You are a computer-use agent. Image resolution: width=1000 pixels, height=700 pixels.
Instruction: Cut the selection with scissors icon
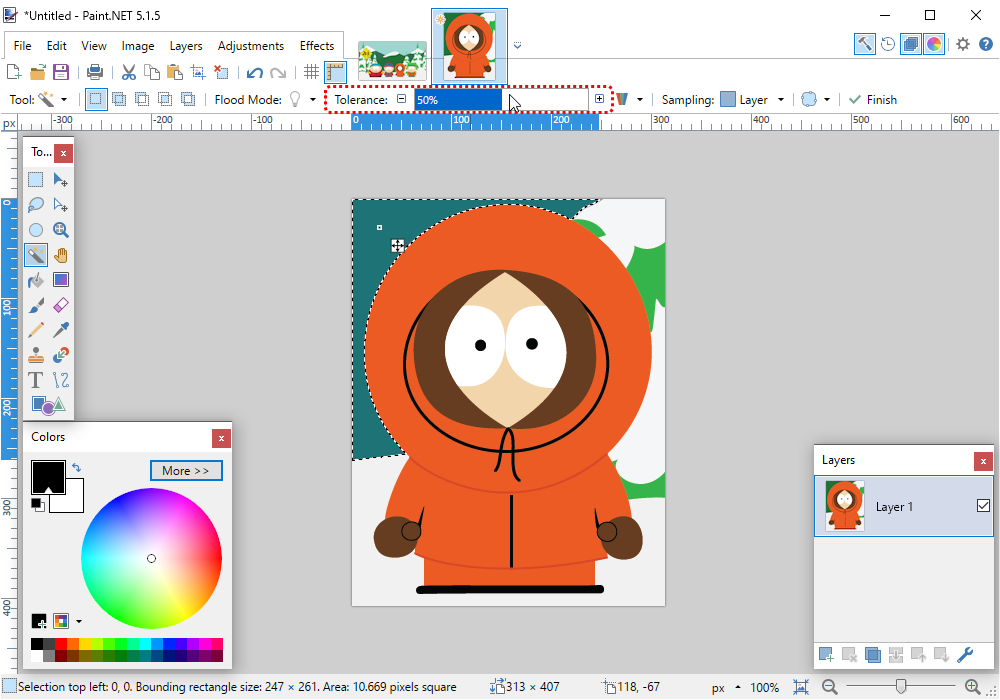(128, 71)
